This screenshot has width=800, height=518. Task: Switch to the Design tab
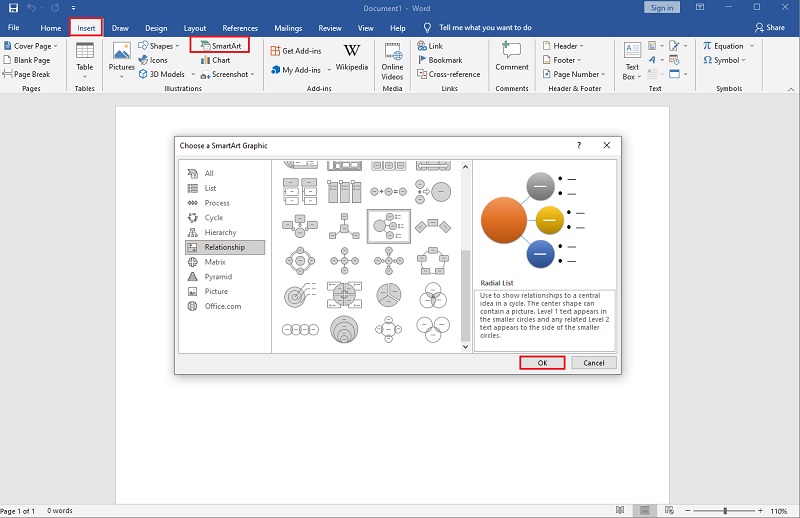point(156,28)
